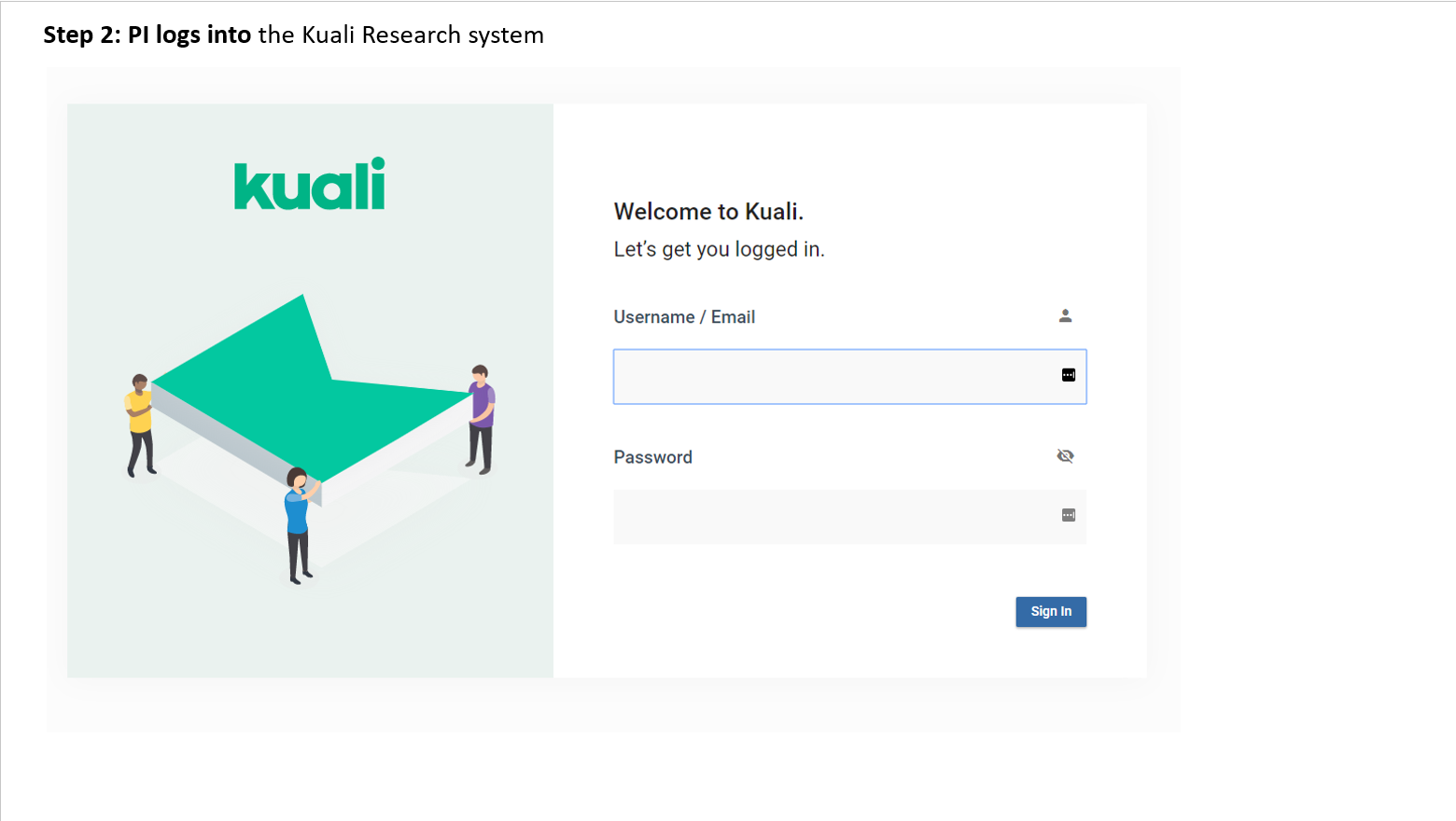
Task: Click the Step 2 heading text
Action: 293,35
